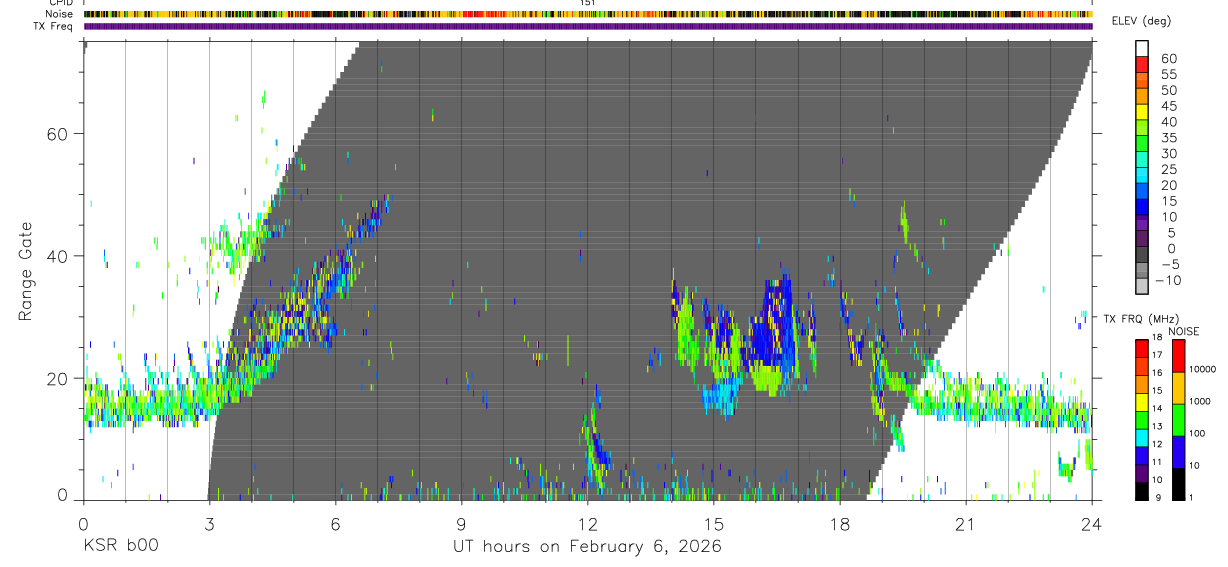Click the Range Gate axis tick label '40'
The height and width of the screenshot is (567, 1228).
(x=56, y=256)
